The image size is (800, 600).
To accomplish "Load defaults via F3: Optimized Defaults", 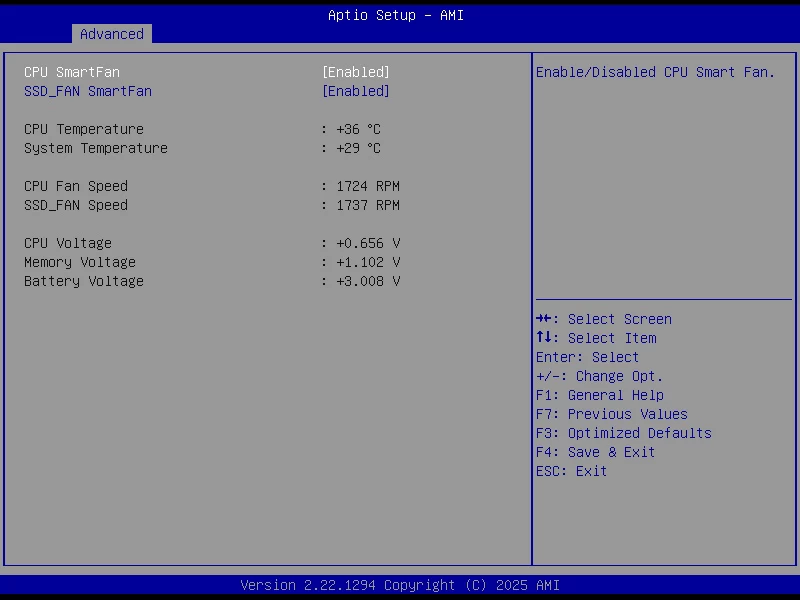I will (x=623, y=433).
